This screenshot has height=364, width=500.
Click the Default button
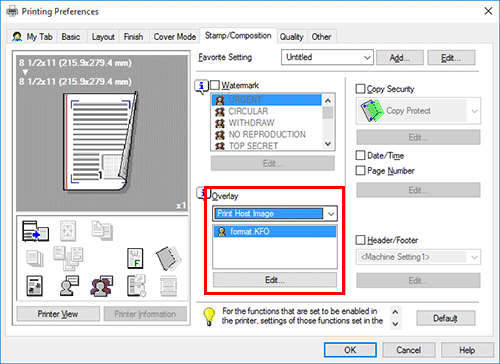pos(446,318)
